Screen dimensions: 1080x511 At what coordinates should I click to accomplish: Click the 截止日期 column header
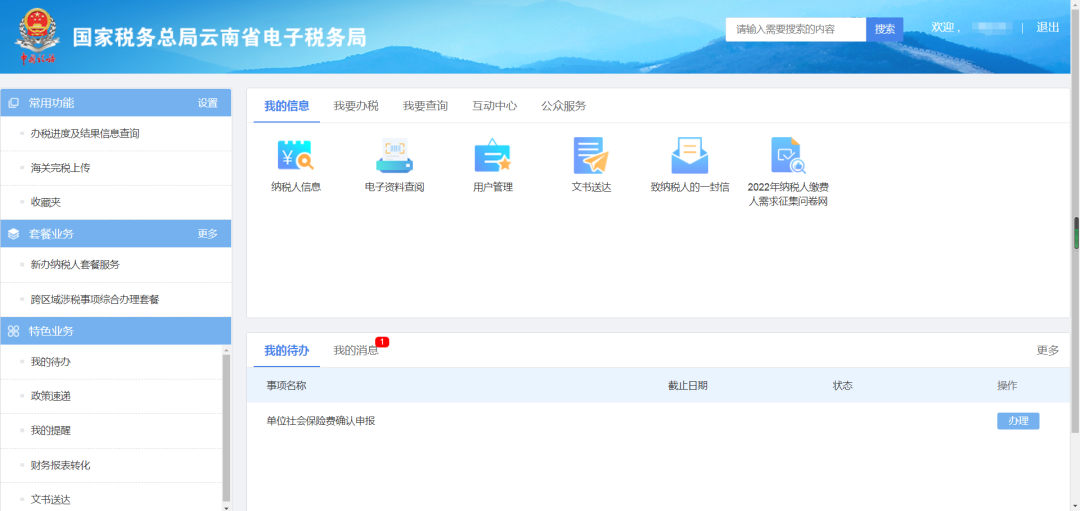click(687, 386)
